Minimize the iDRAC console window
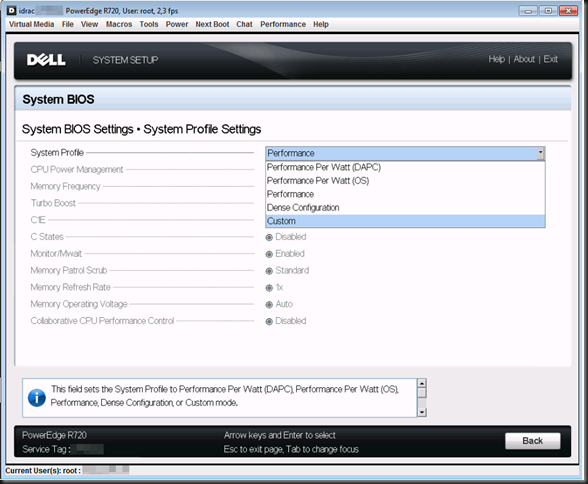 [x=528, y=11]
